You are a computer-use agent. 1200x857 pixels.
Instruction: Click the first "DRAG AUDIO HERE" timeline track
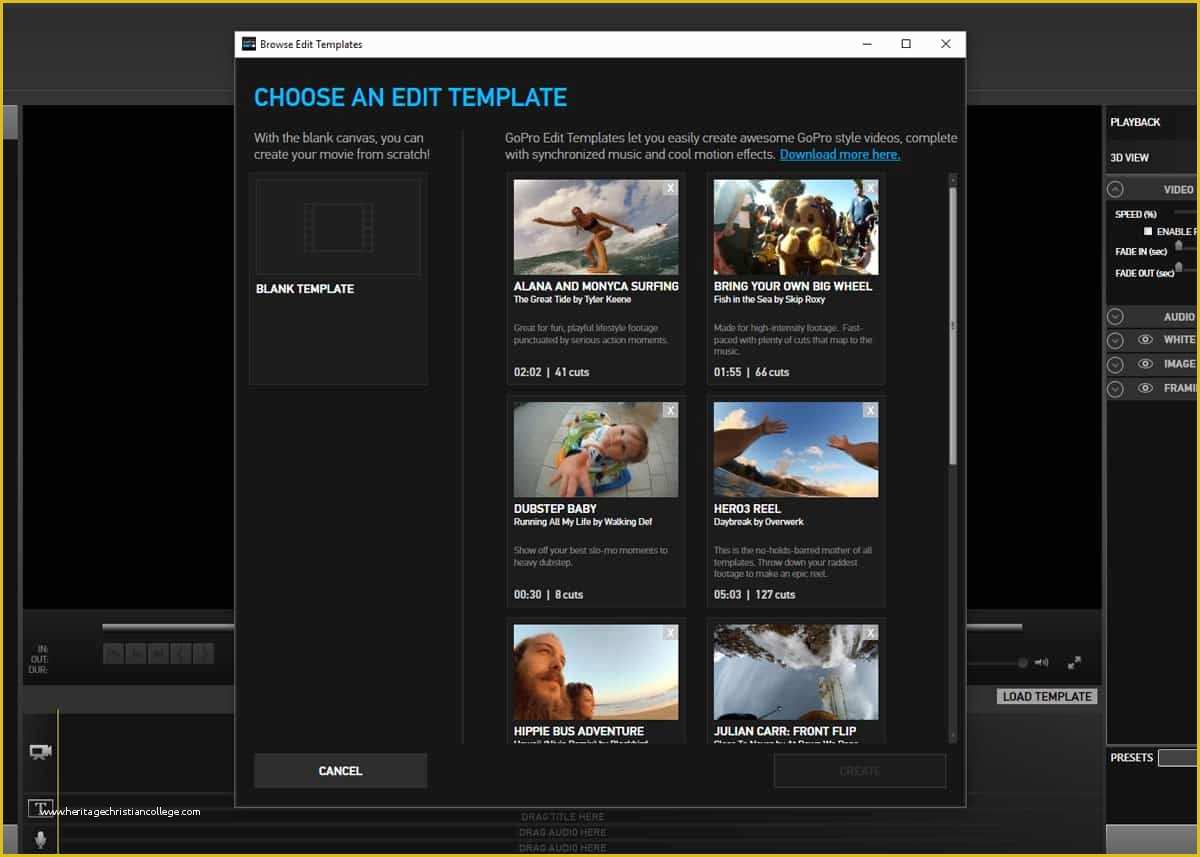(562, 832)
